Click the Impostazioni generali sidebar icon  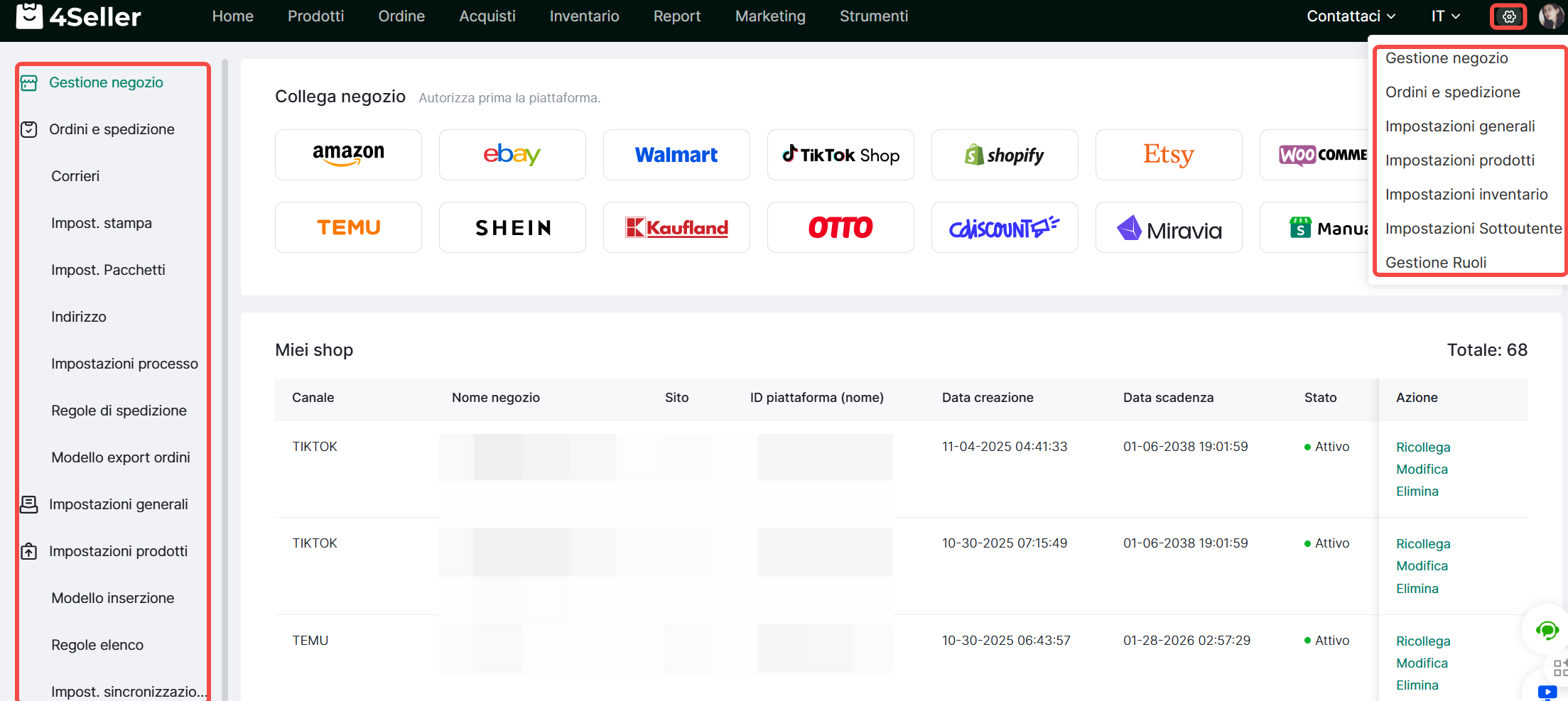(x=29, y=504)
